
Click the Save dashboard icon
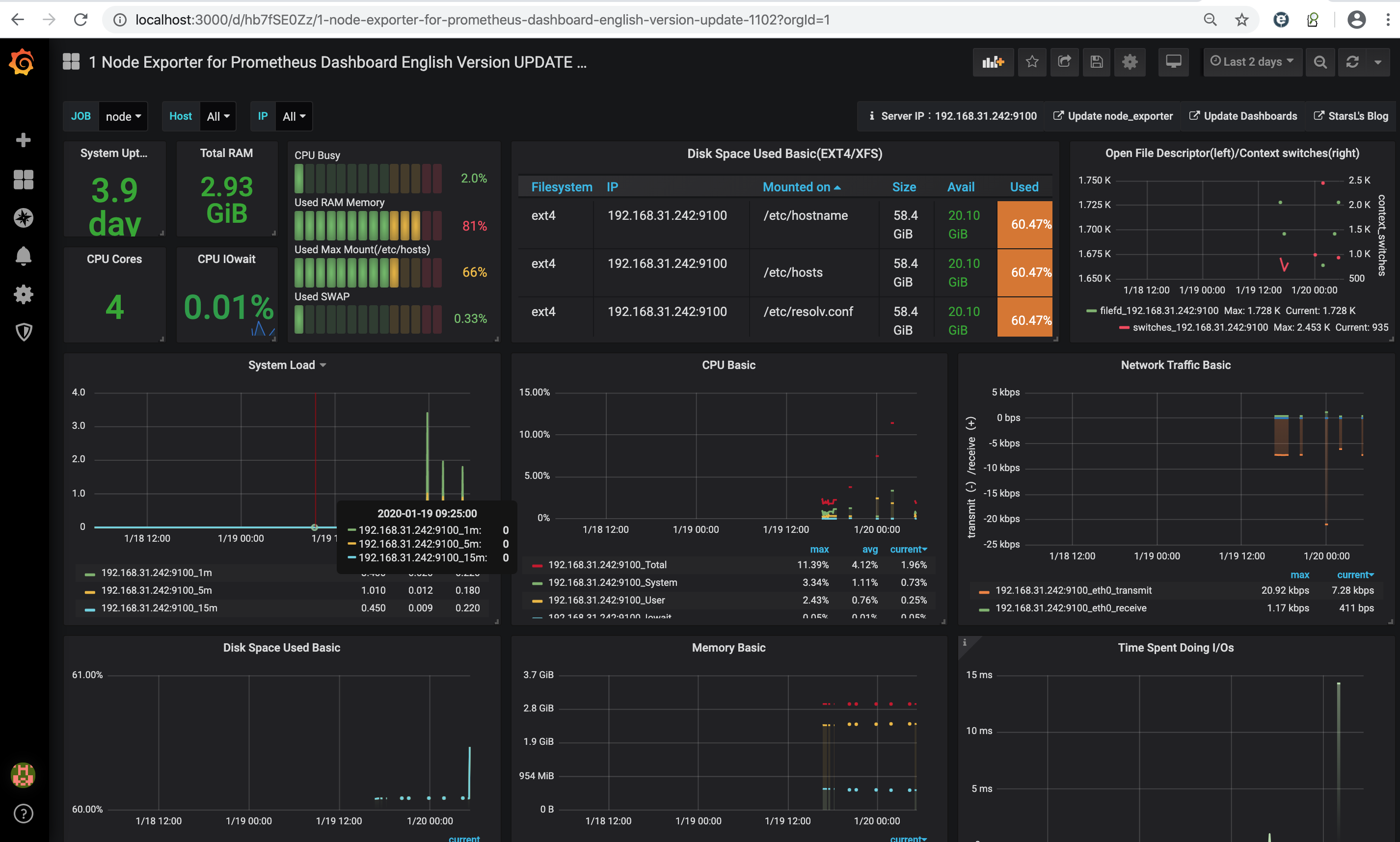(x=1096, y=62)
